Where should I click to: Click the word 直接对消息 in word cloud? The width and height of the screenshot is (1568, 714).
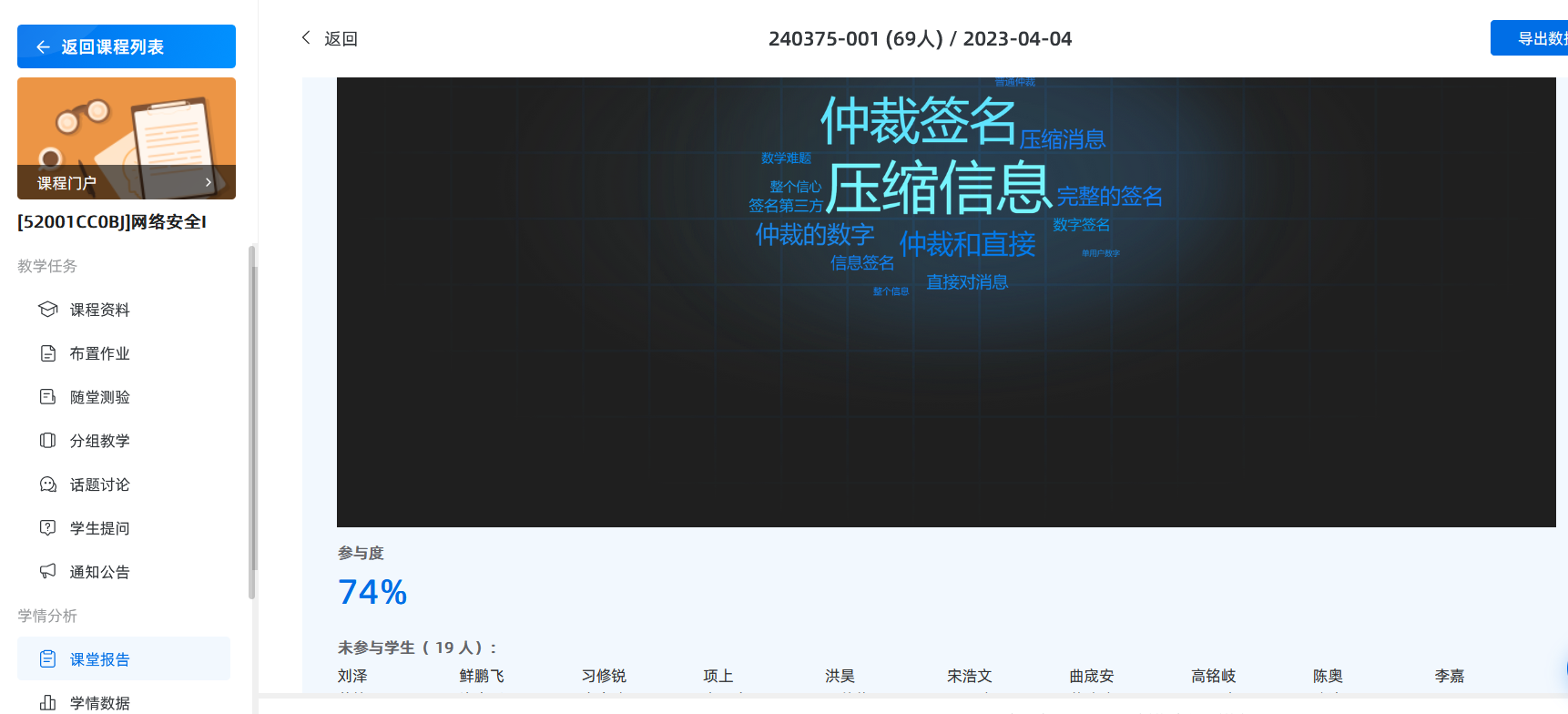(967, 282)
